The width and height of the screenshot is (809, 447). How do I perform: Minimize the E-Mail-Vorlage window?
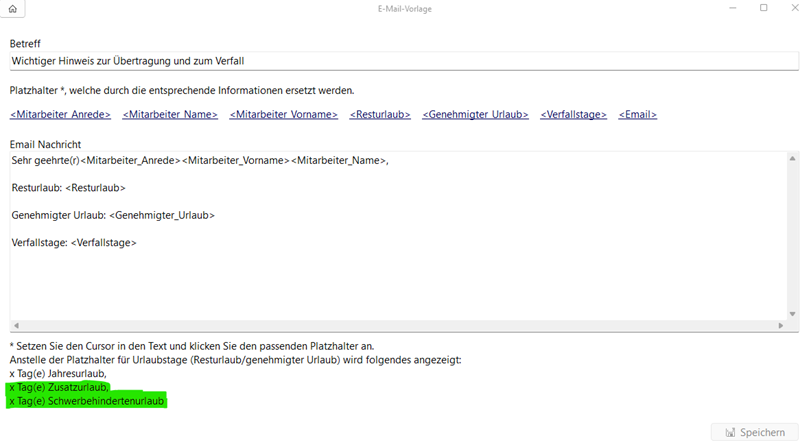[729, 9]
